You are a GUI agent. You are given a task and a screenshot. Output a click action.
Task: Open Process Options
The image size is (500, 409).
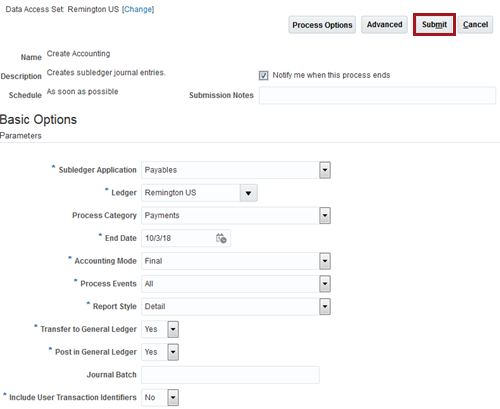click(x=322, y=25)
